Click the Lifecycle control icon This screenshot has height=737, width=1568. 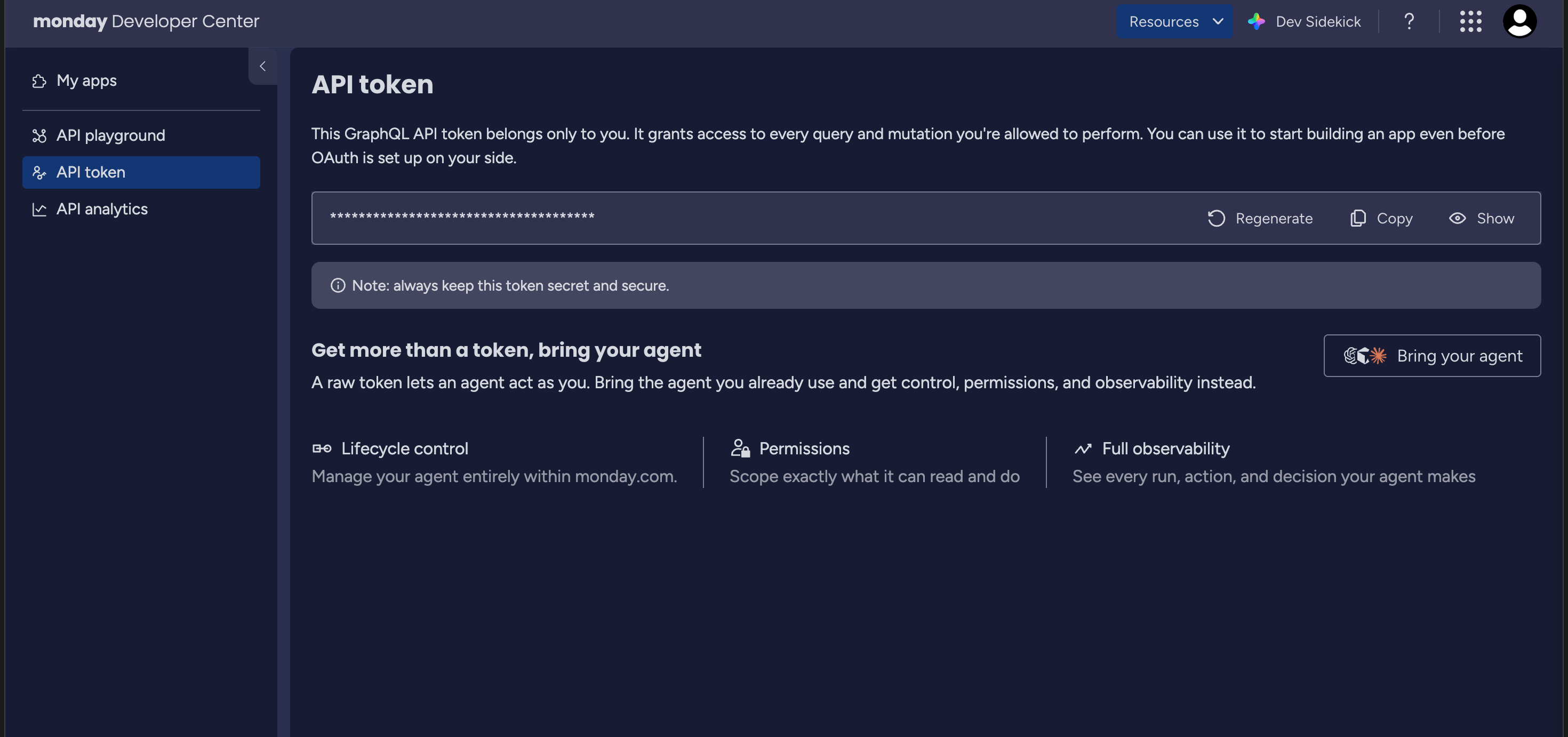tap(322, 449)
